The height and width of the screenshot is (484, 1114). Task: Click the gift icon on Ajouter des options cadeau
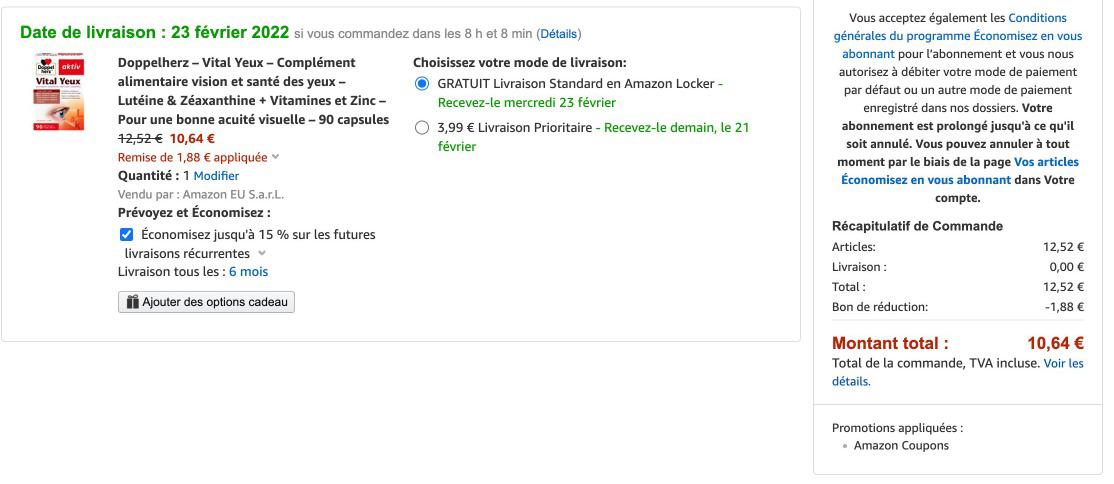coord(132,302)
